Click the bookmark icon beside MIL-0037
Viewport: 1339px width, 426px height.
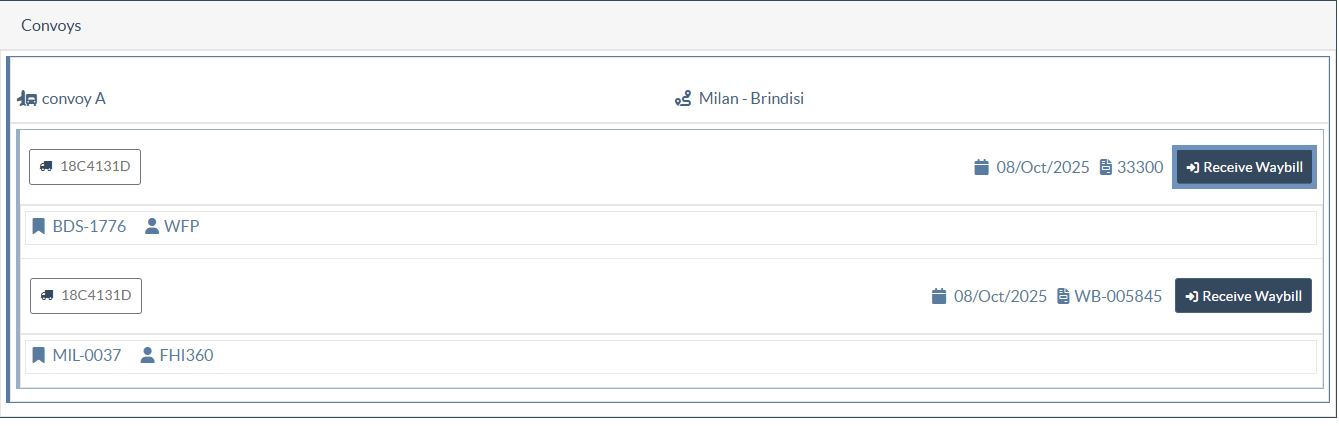tap(39, 355)
